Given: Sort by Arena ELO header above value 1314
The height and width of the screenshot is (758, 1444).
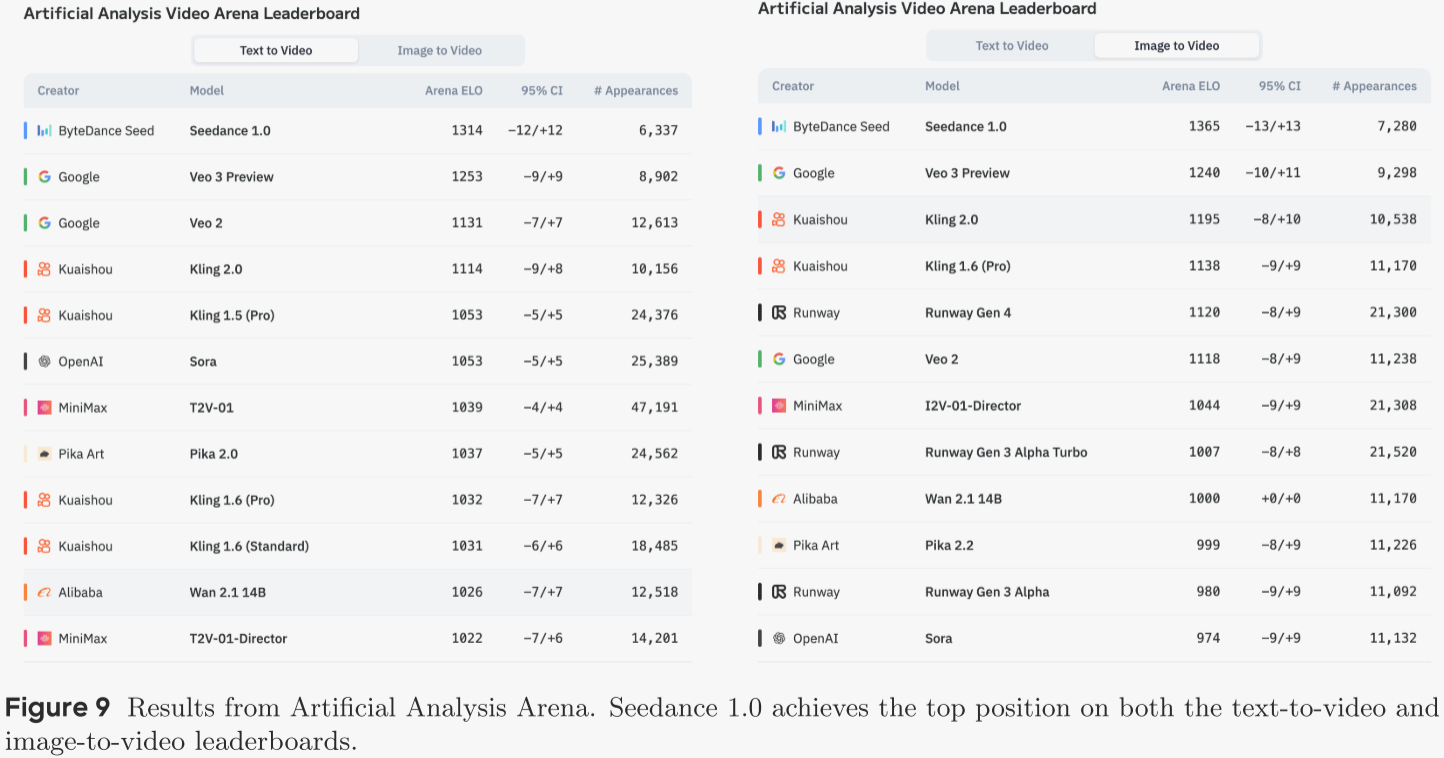Looking at the screenshot, I should (453, 90).
